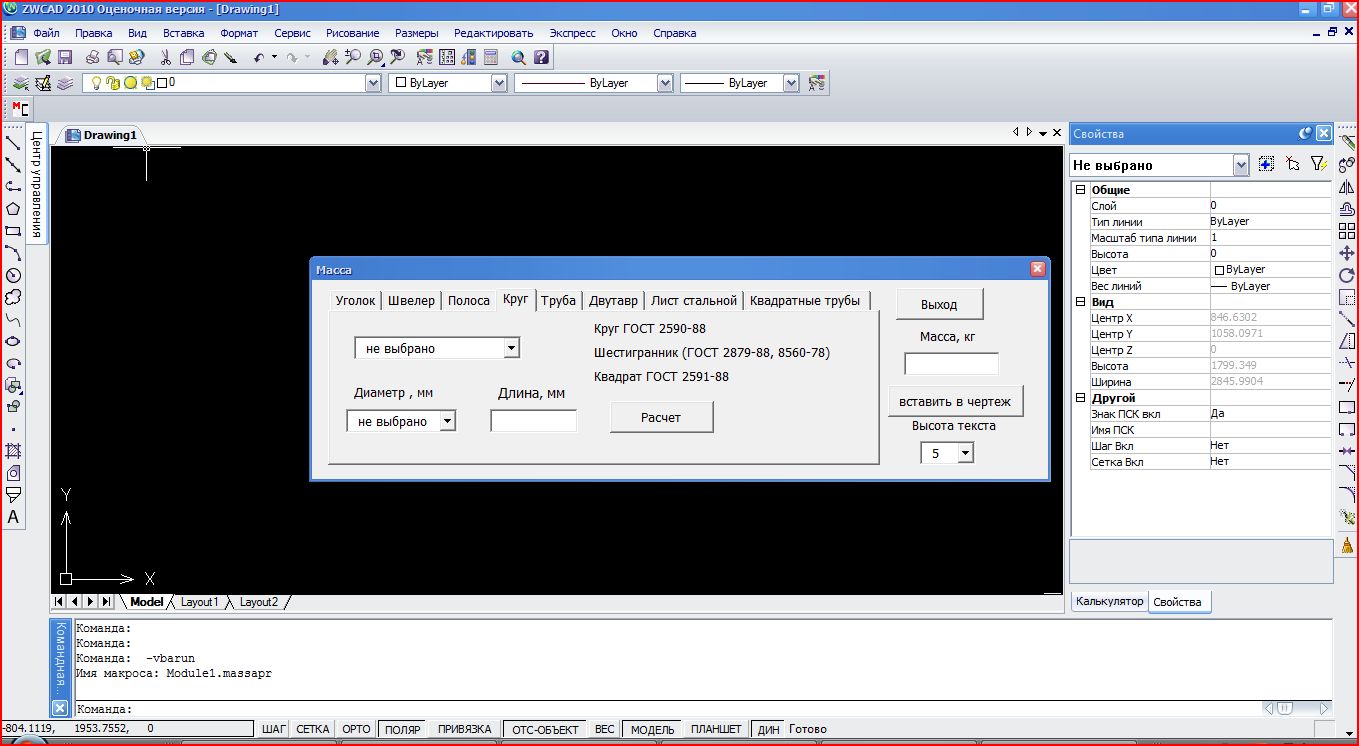Click the Расчет button
The height and width of the screenshot is (746, 1359).
click(661, 417)
